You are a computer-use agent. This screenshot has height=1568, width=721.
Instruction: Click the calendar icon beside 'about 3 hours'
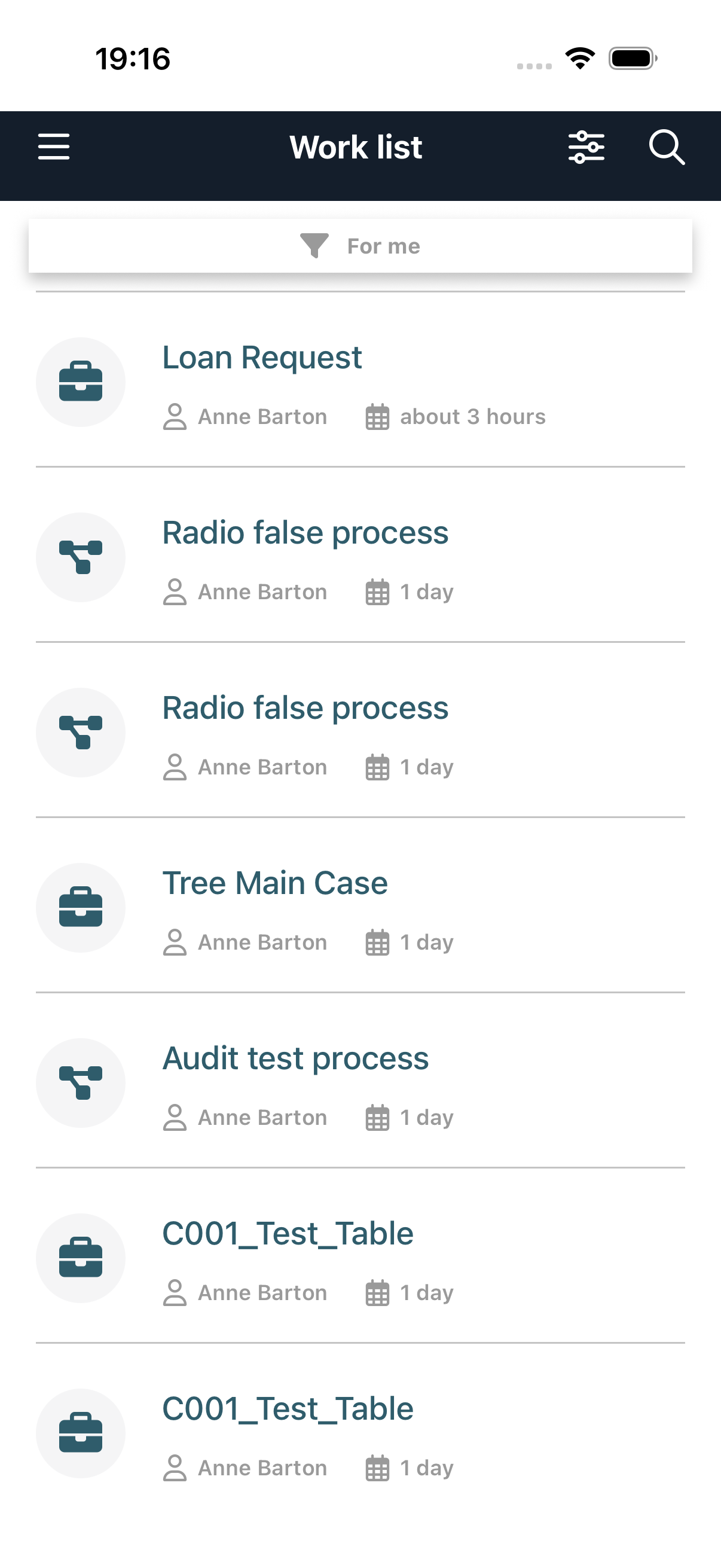pos(377,417)
